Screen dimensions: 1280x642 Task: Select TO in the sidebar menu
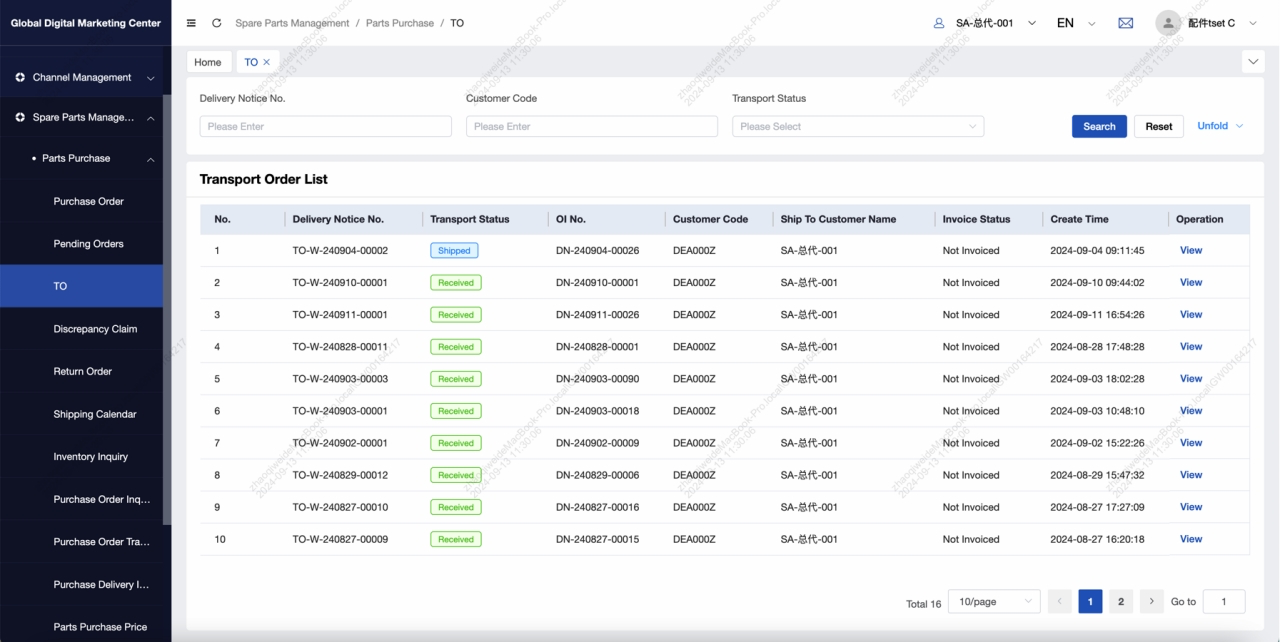pos(81,286)
